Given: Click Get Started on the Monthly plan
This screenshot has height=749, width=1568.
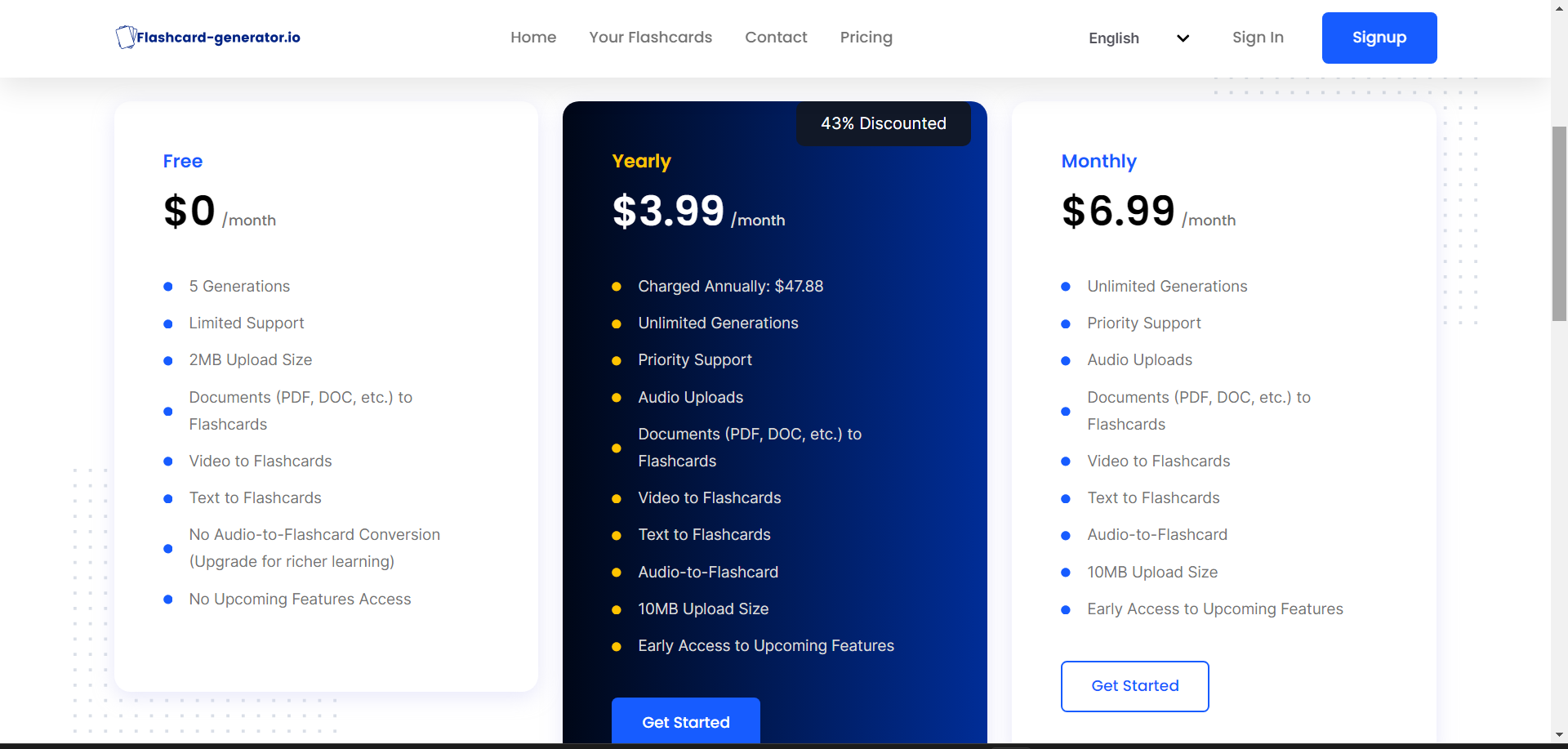Looking at the screenshot, I should [x=1135, y=686].
